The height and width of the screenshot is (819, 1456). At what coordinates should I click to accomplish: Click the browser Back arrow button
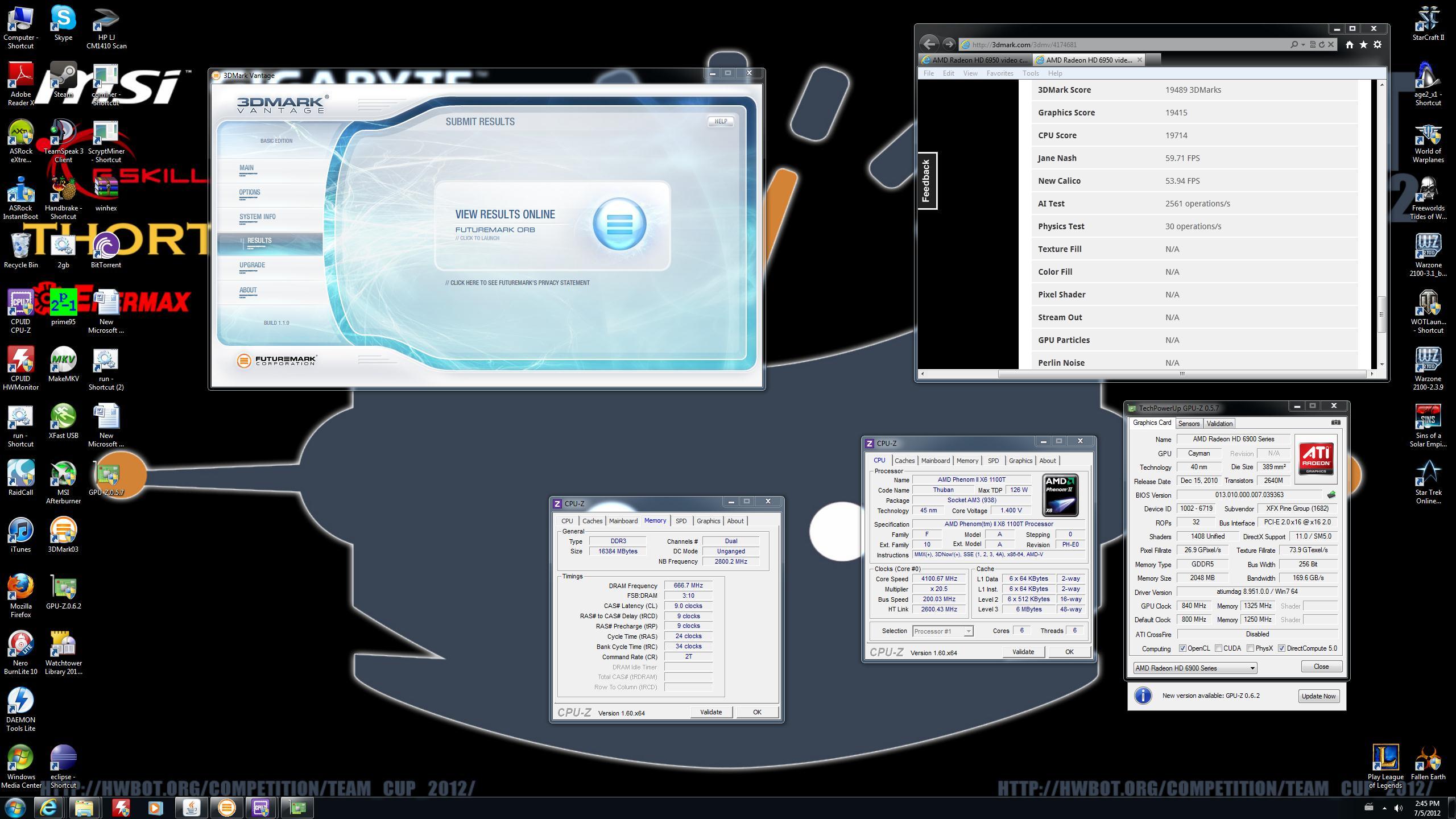pos(929,44)
